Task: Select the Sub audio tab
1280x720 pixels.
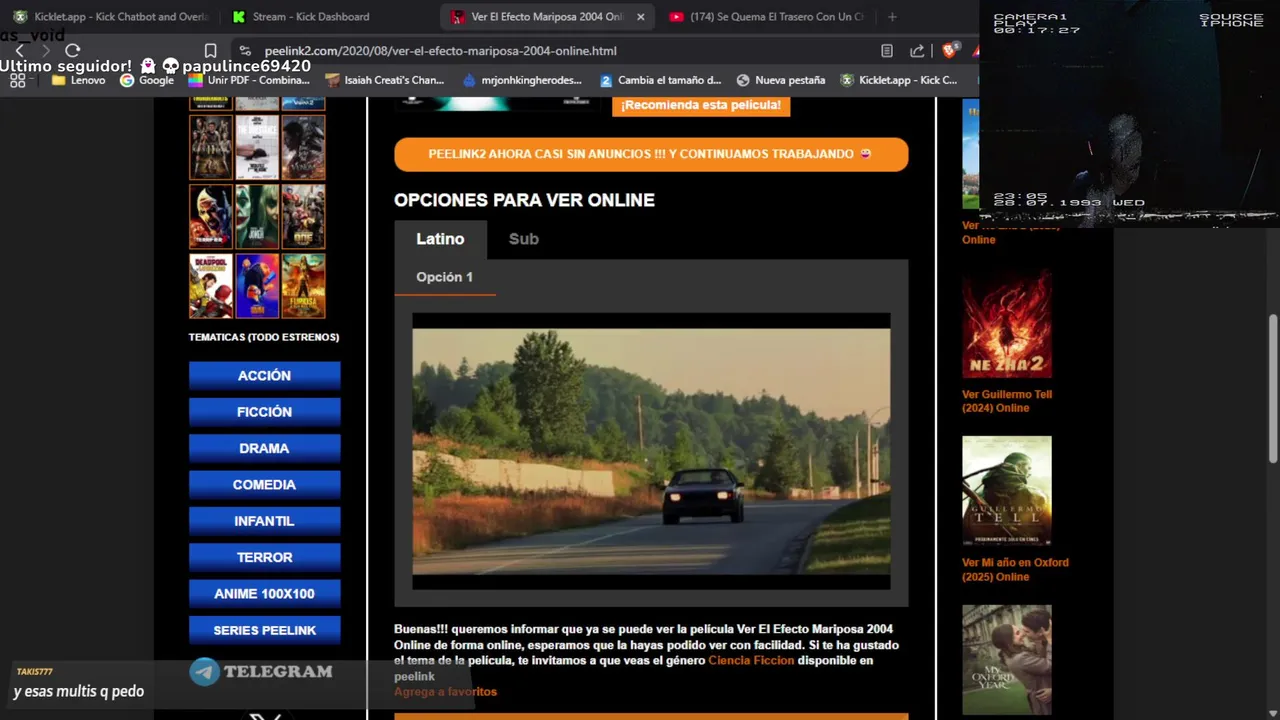Action: [x=523, y=239]
